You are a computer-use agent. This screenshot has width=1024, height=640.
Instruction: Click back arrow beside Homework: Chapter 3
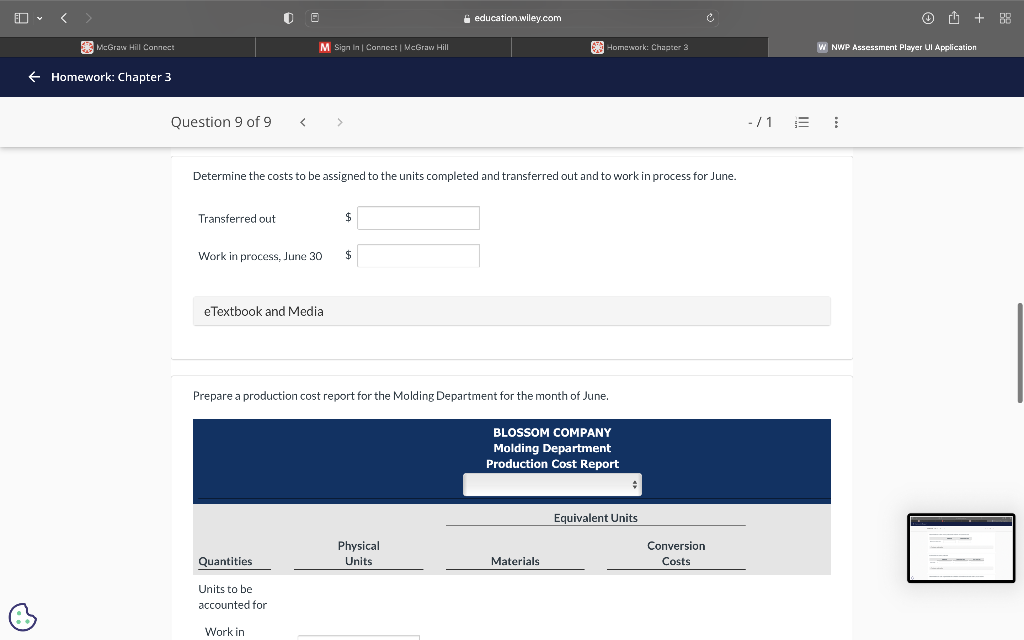coord(34,77)
